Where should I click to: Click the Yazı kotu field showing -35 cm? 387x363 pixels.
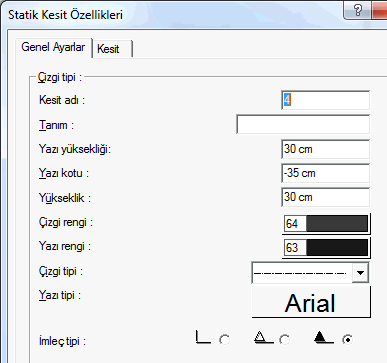[325, 173]
